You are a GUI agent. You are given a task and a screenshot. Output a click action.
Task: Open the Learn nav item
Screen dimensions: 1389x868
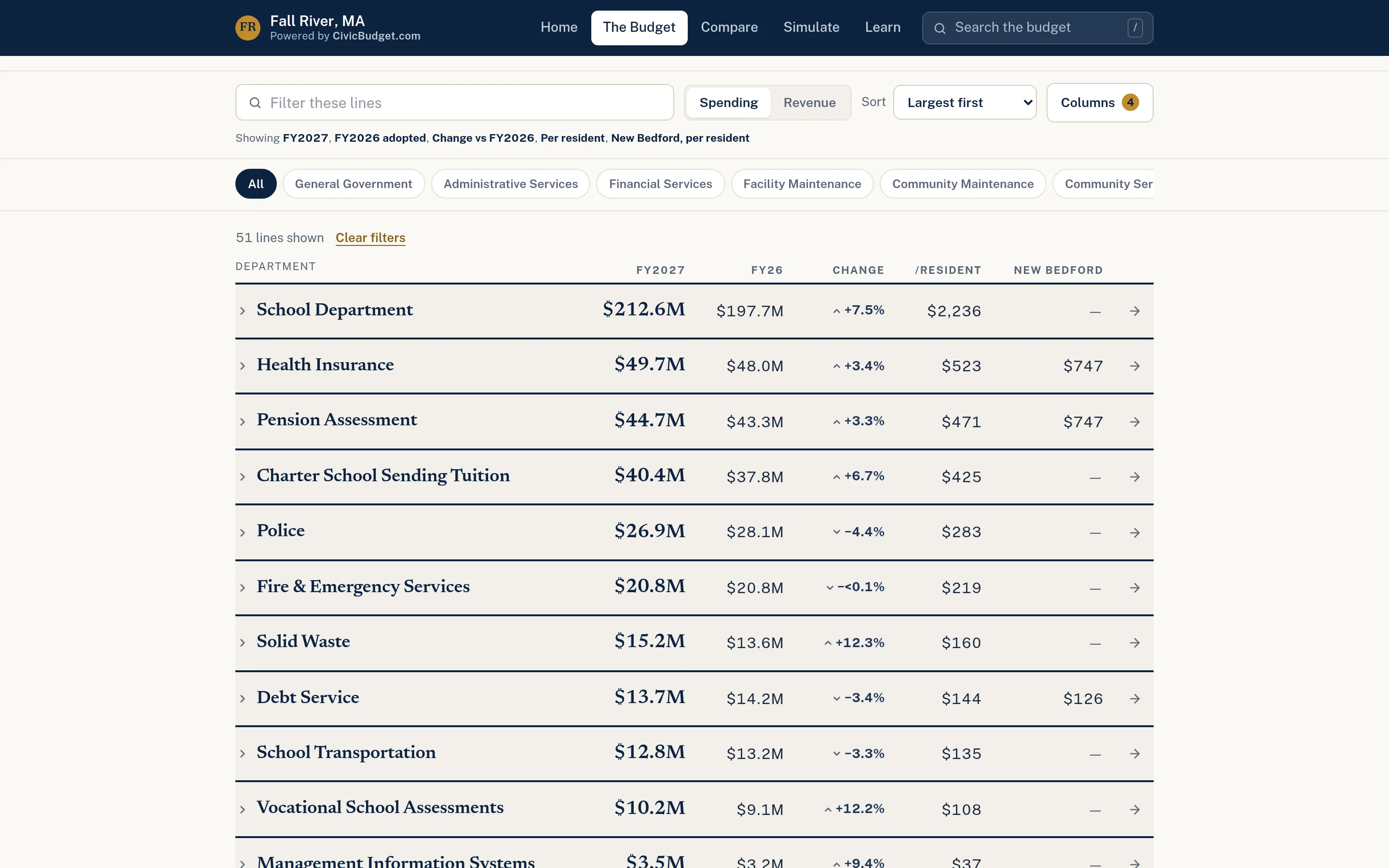coord(882,27)
